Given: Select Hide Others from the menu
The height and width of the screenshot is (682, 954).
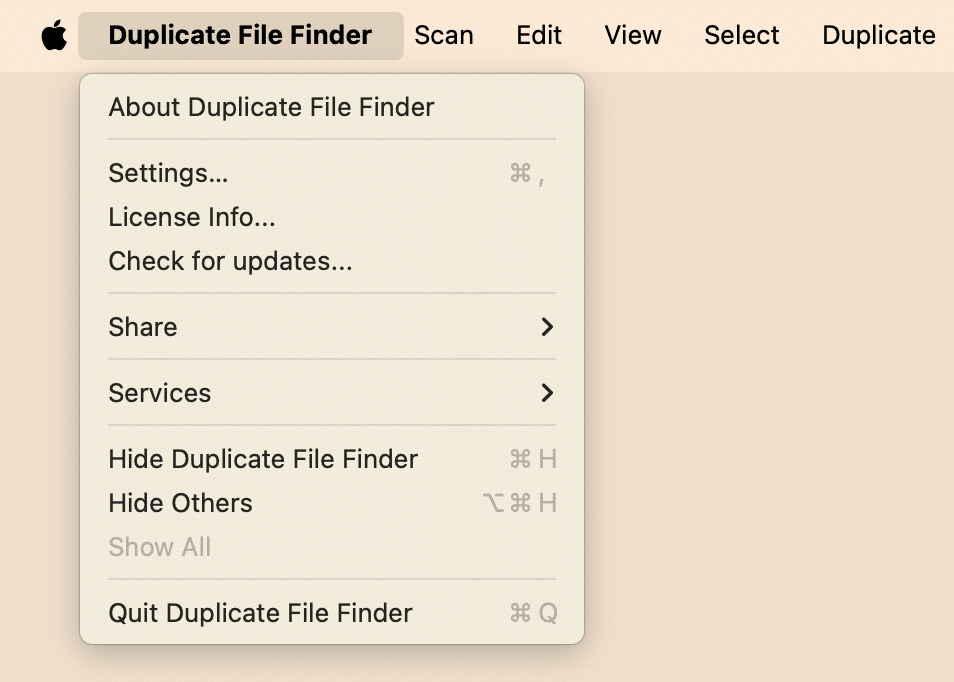Looking at the screenshot, I should click(180, 503).
